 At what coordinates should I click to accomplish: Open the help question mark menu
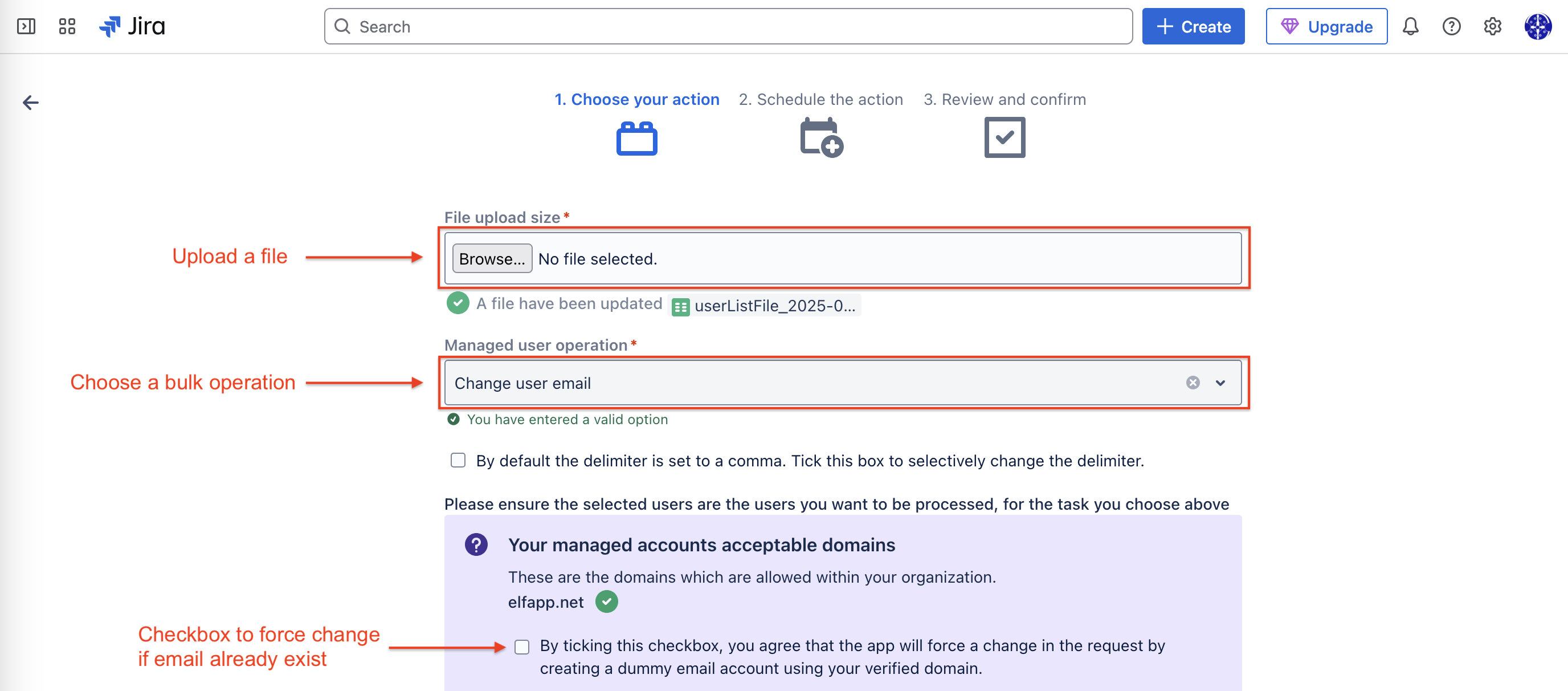pyautogui.click(x=1452, y=26)
